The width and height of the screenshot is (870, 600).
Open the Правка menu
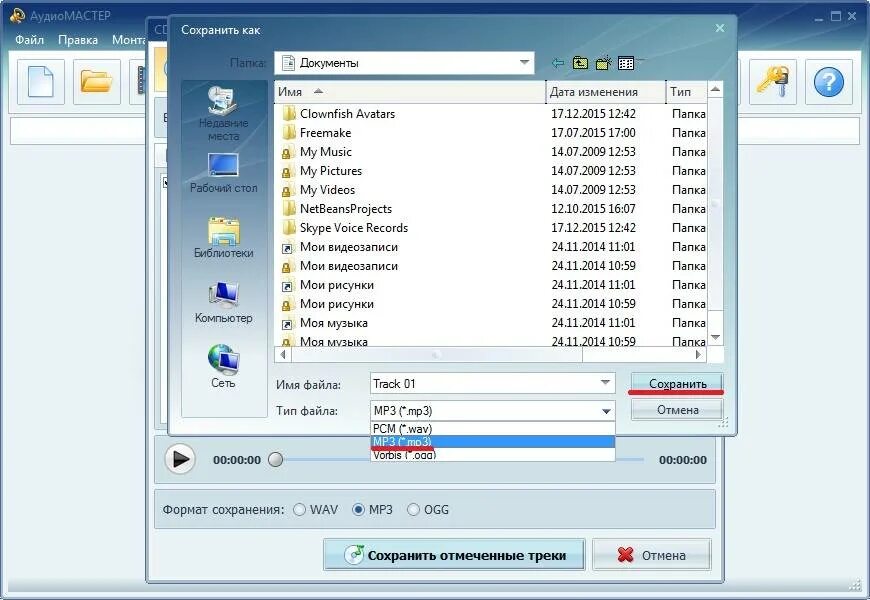(78, 40)
